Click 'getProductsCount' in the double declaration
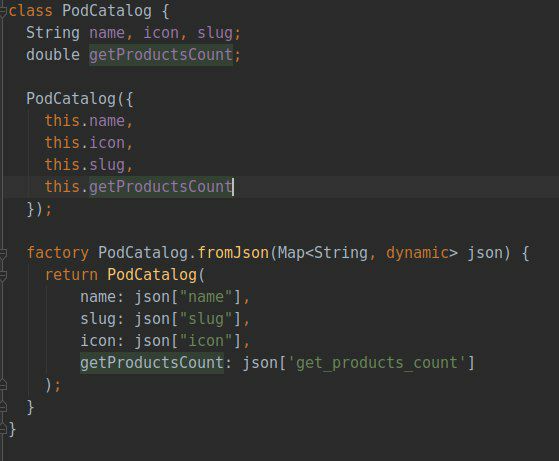 point(161,55)
